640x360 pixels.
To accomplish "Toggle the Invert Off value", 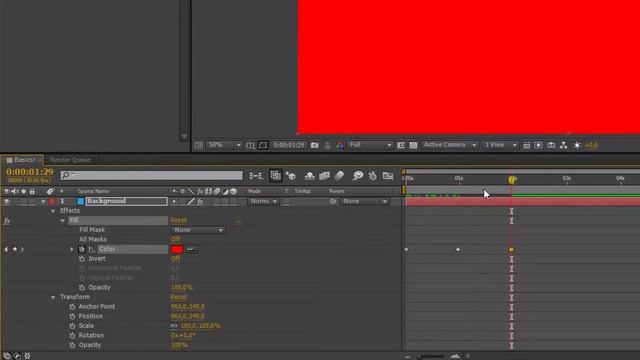I will click(175, 259).
